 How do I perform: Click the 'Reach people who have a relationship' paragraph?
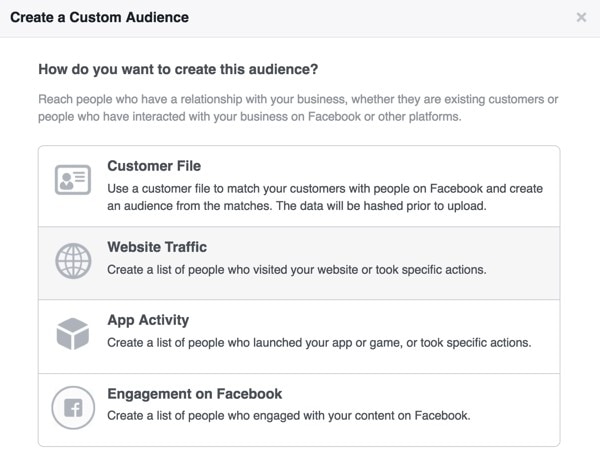(299, 110)
